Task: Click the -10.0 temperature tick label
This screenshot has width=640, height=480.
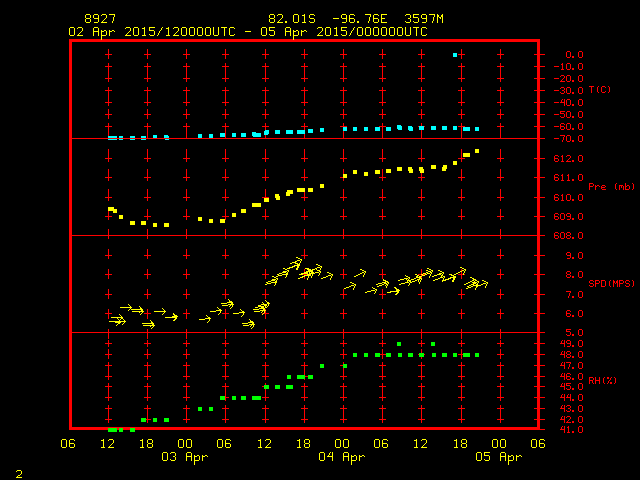Action: (569, 67)
